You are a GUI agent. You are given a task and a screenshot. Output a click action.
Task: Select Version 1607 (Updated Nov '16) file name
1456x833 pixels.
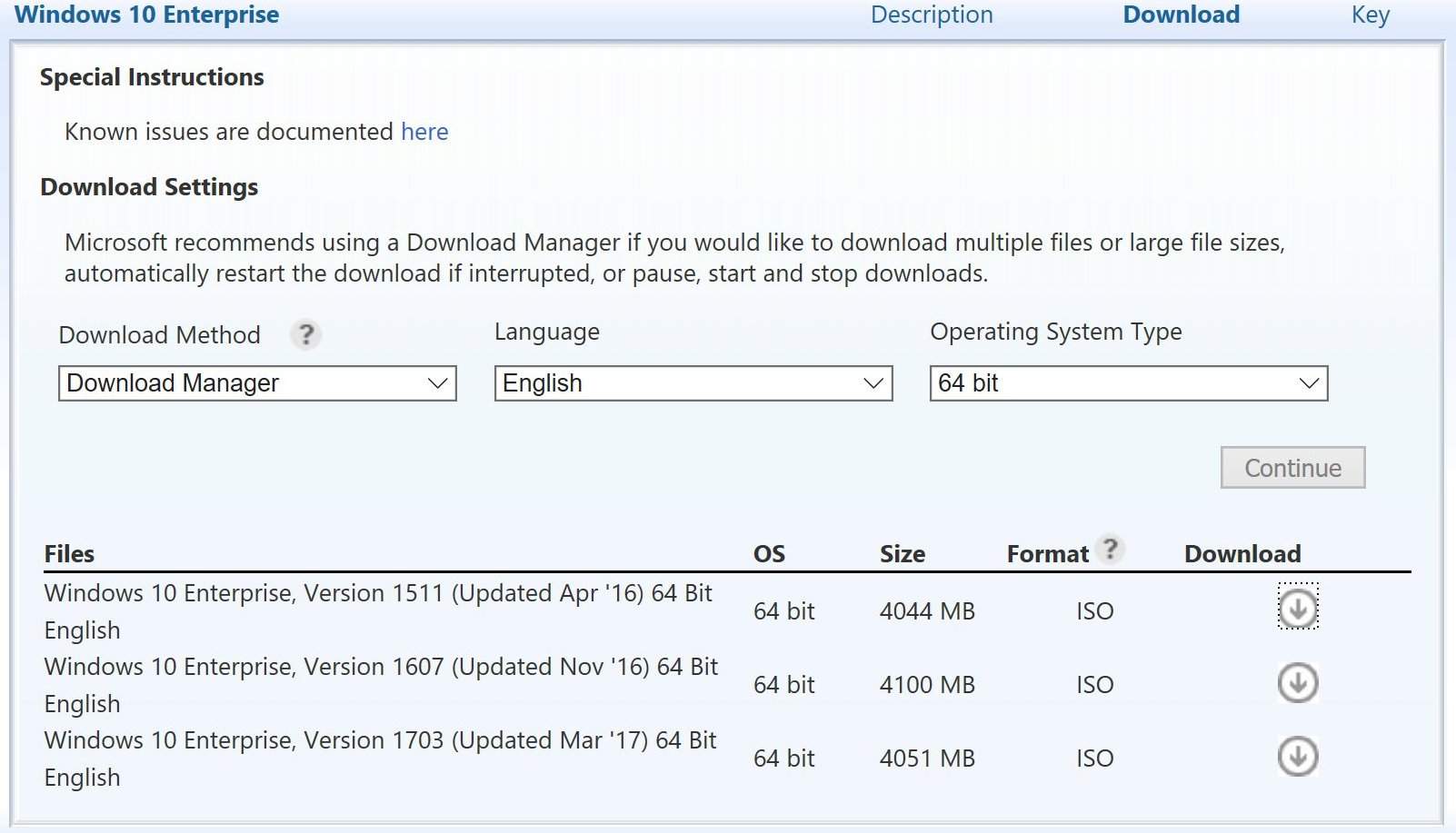coord(381,685)
